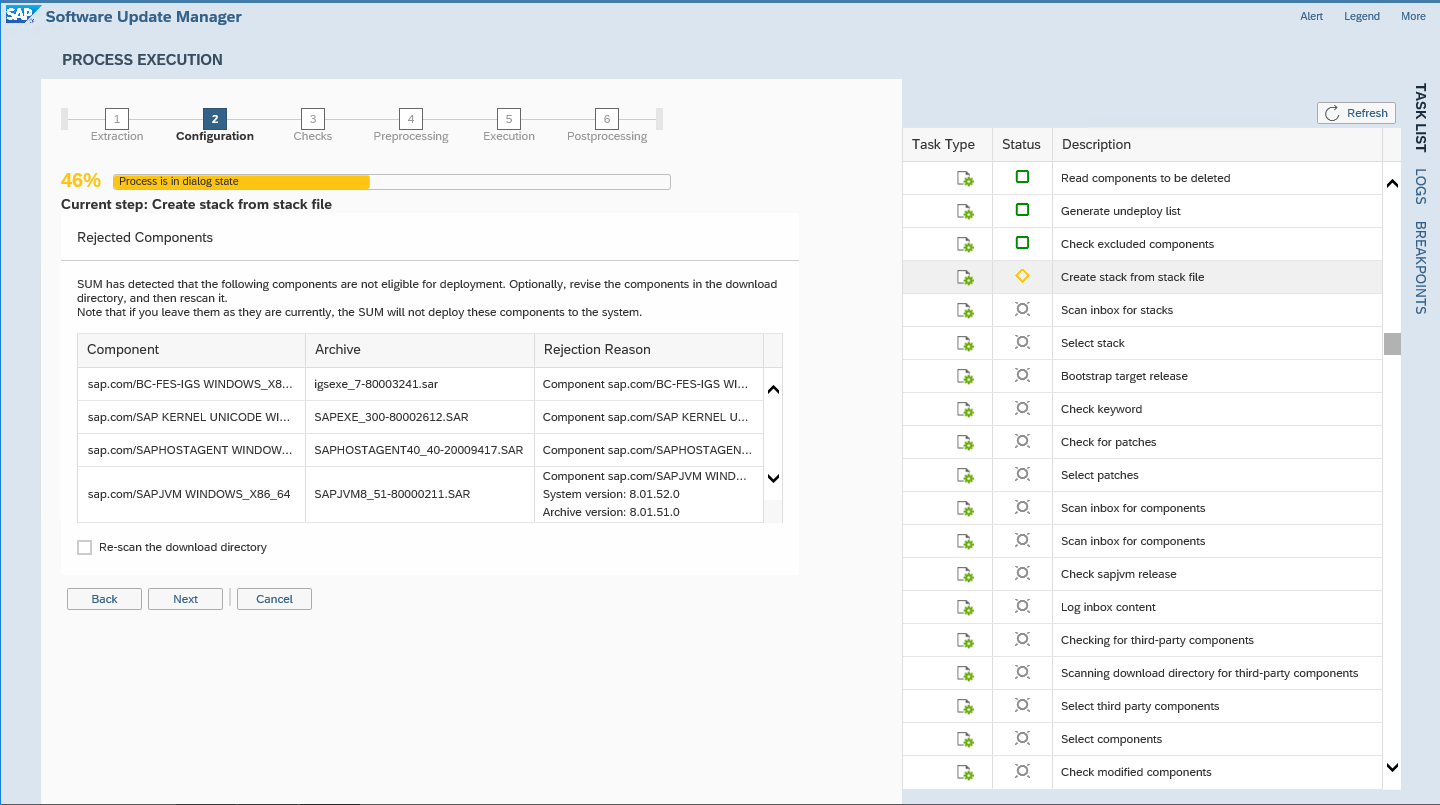Switch to TASK LIST side tab
This screenshot has height=805, width=1440.
pos(1420,117)
